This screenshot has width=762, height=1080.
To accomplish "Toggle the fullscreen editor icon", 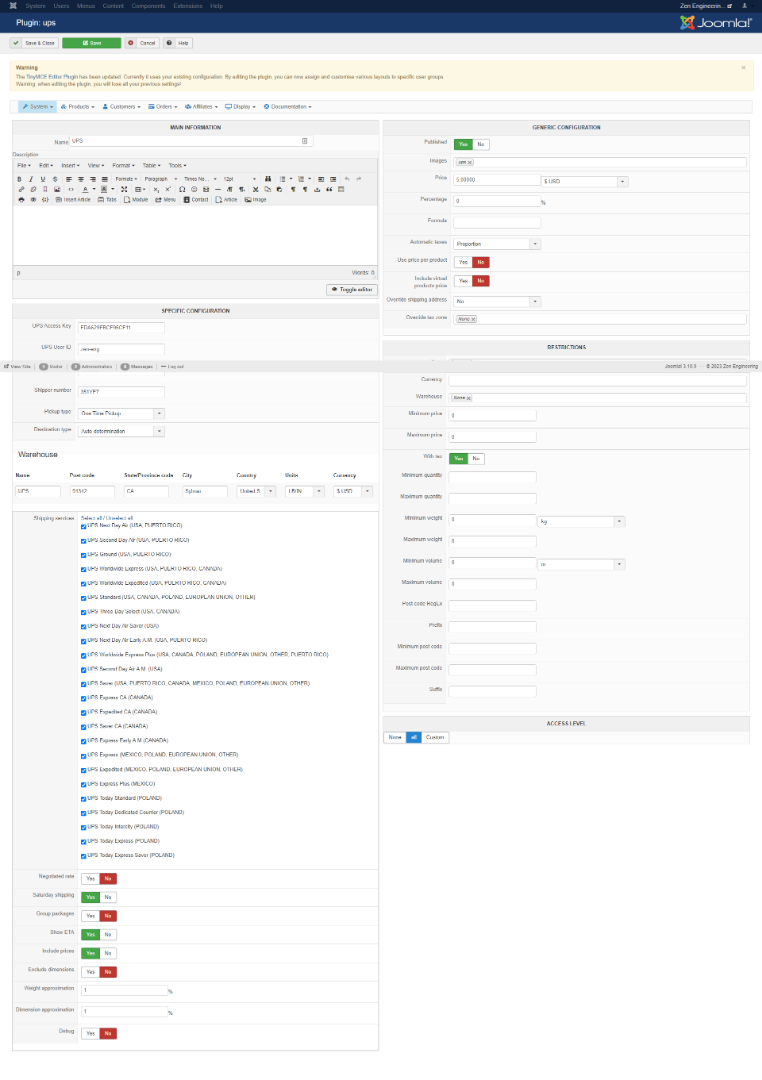I will (124, 189).
